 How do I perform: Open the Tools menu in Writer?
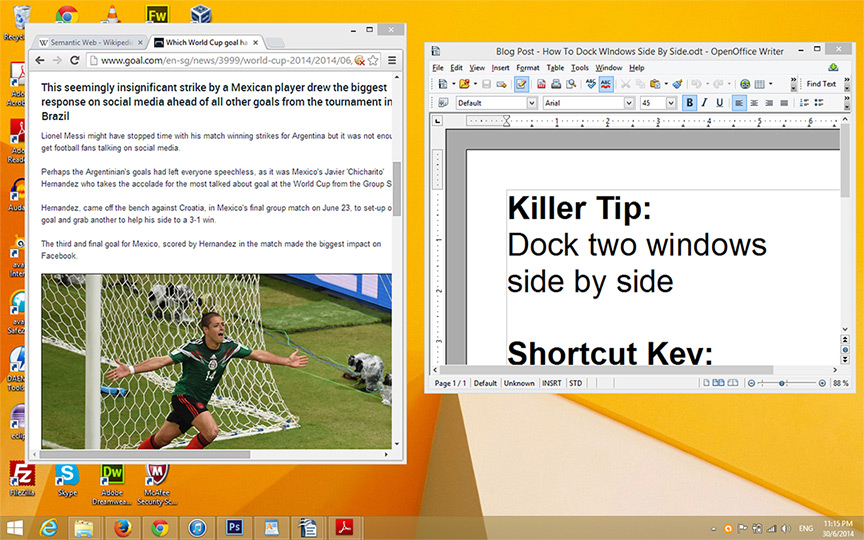point(580,68)
